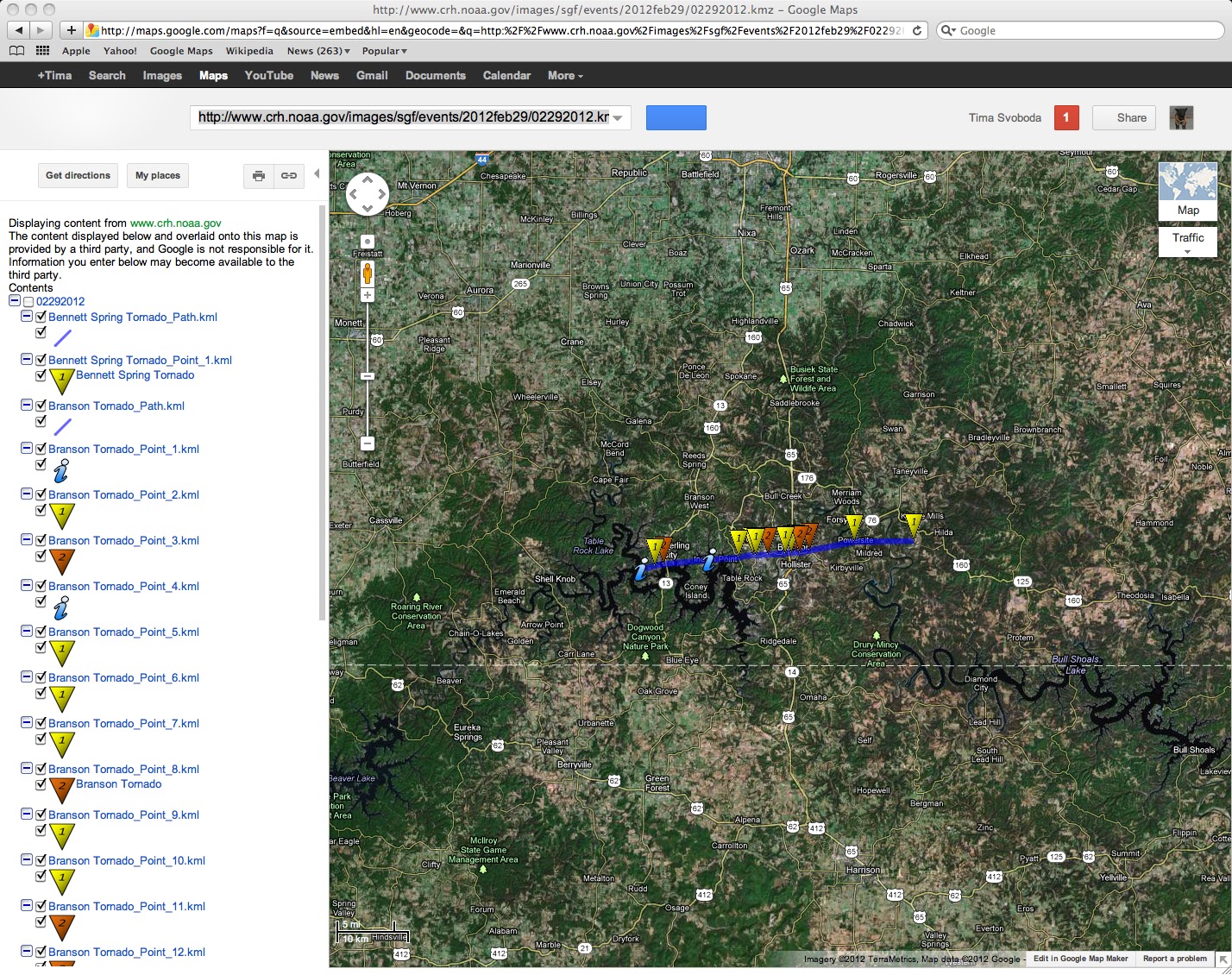The image size is (1232, 975).
Task: Click the yellow Bennett Spring Tornado legend icon
Action: [x=62, y=381]
